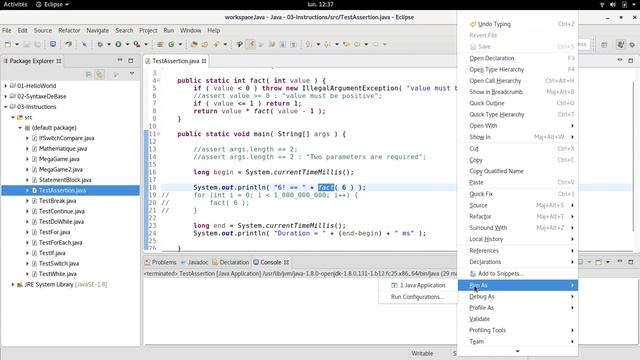Toggle code folding at line 4 fact method

158,80
